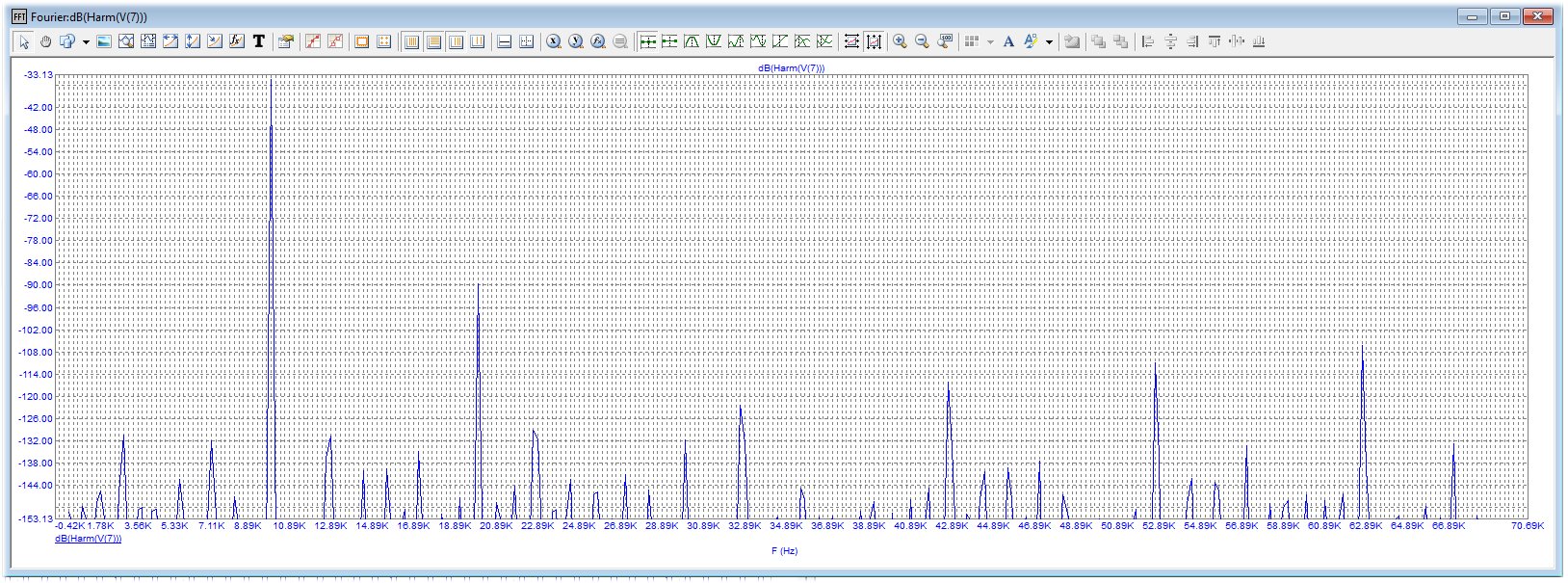Click the Peak cursor function icon
Screen dimensions: 1568x583
click(692, 41)
